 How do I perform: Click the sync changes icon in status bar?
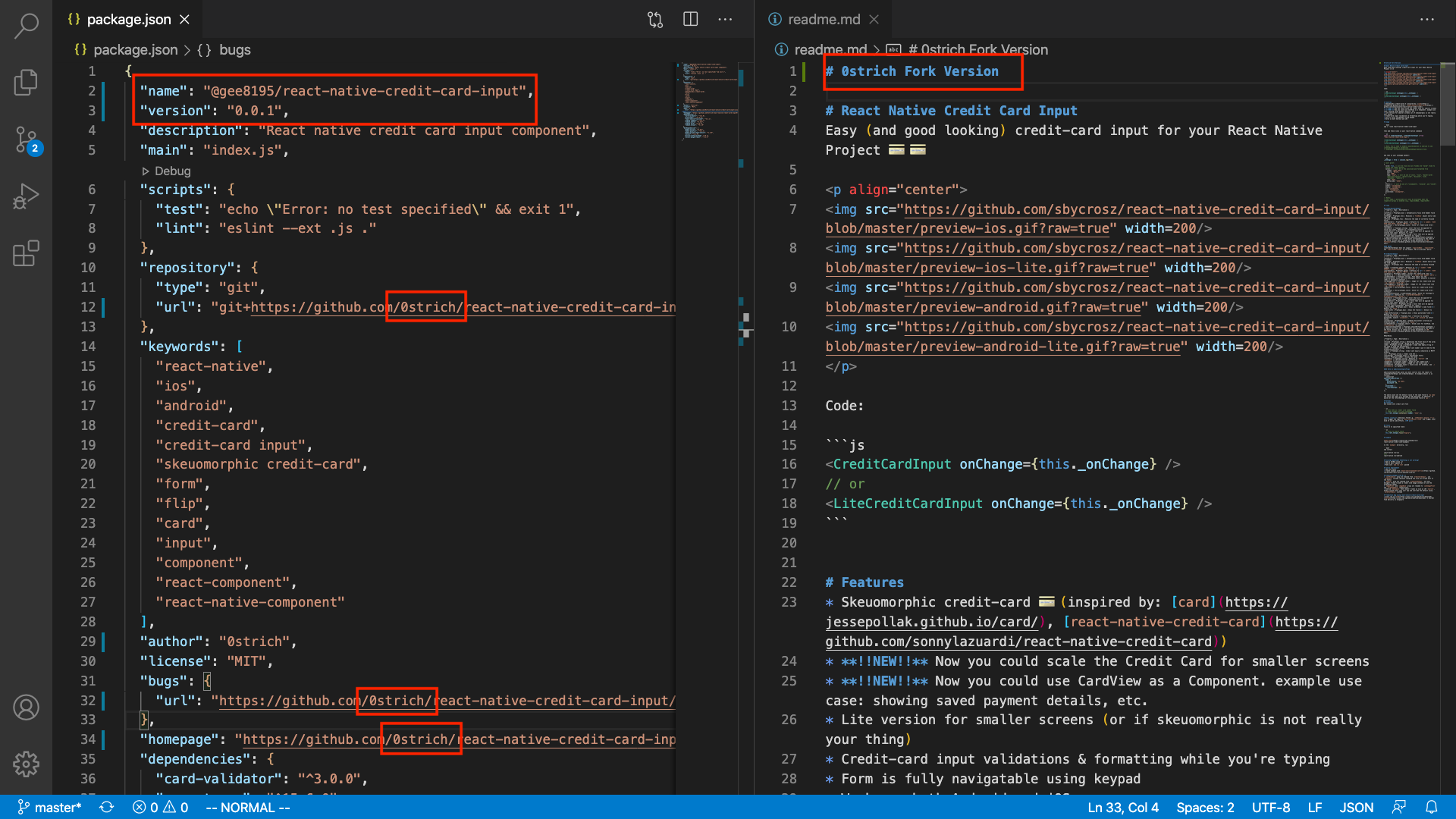coord(107,808)
